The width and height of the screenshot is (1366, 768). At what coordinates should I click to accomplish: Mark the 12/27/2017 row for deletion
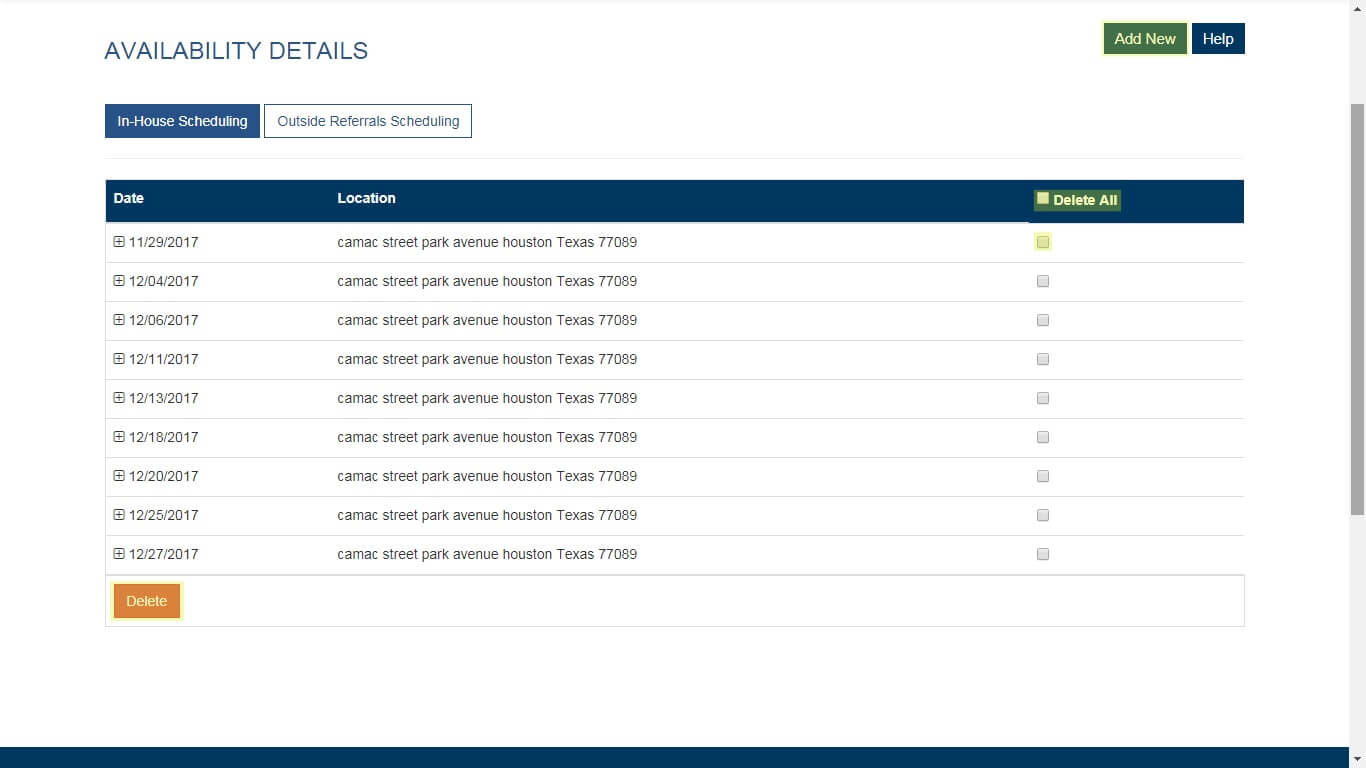(1043, 554)
